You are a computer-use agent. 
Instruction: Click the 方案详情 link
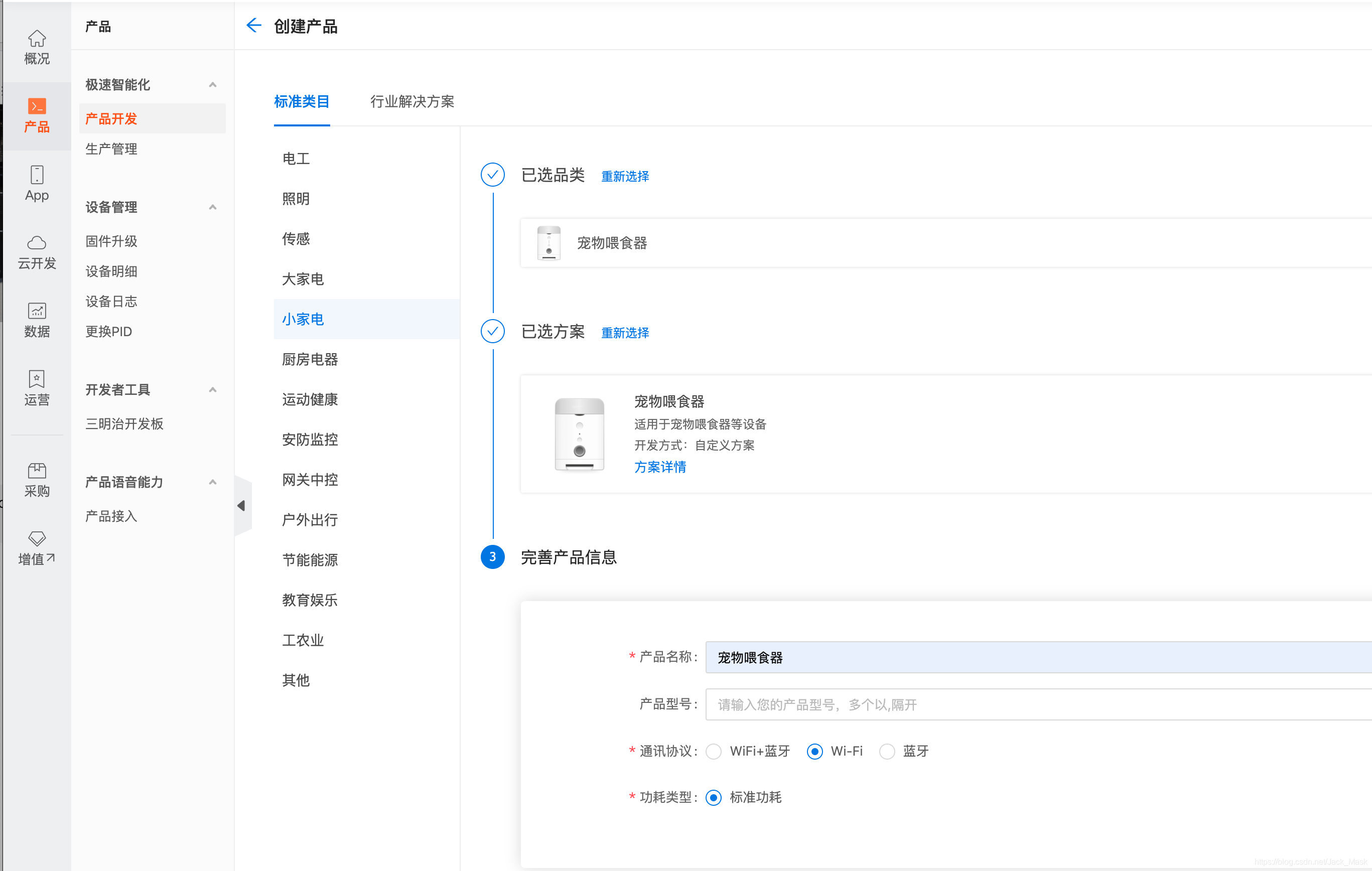pyautogui.click(x=660, y=467)
